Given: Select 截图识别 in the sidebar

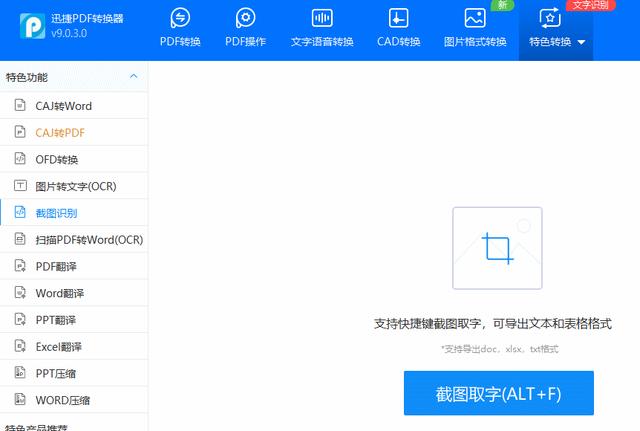Looking at the screenshot, I should coord(74,213).
